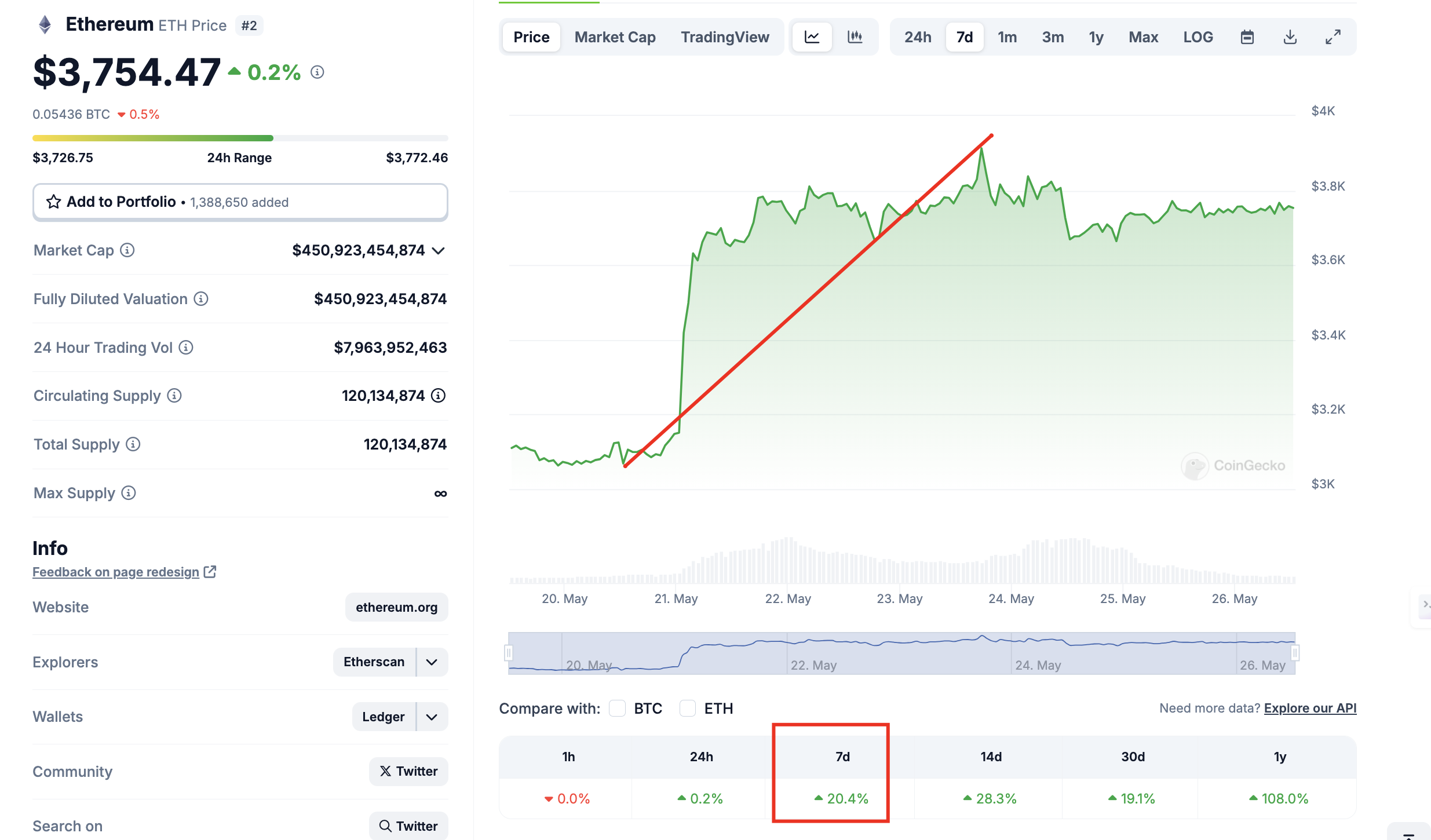Expand chart to fullscreen

tap(1333, 37)
